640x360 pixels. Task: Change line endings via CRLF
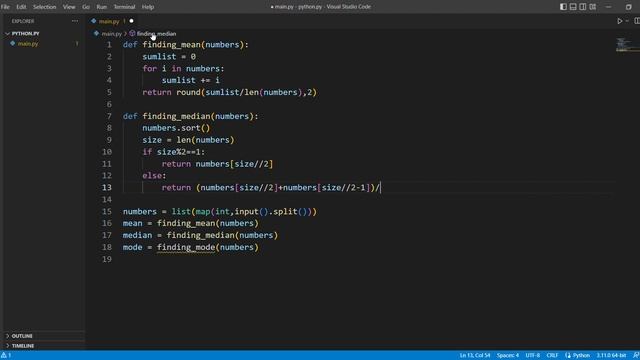click(552, 356)
